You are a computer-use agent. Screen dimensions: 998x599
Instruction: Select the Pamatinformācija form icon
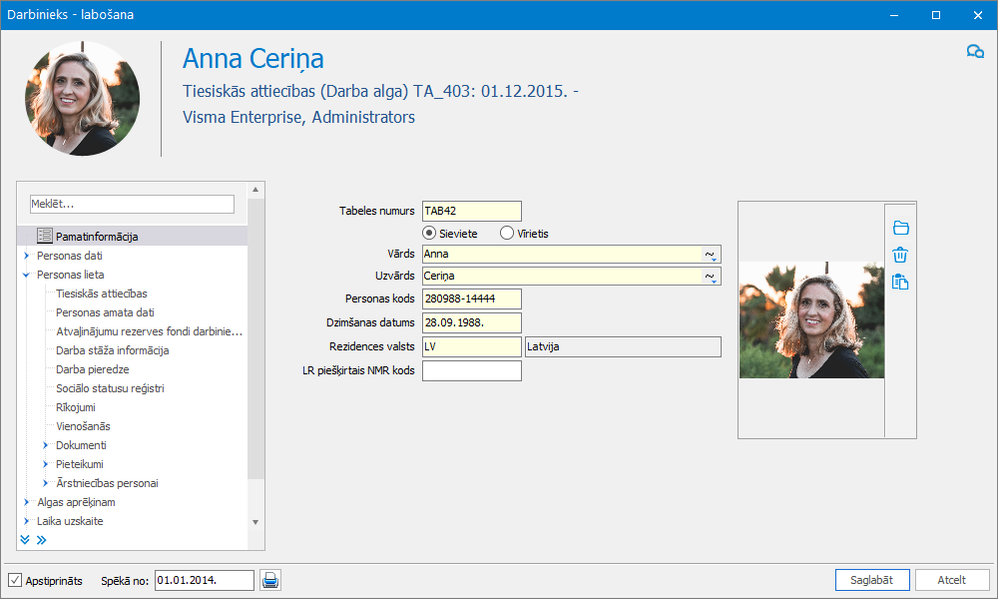(x=44, y=237)
